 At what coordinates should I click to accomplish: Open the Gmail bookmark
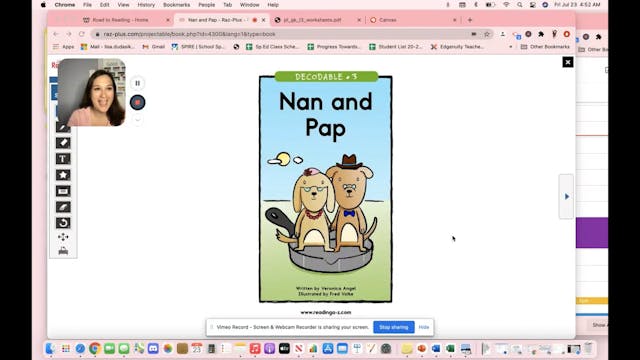pos(153,47)
